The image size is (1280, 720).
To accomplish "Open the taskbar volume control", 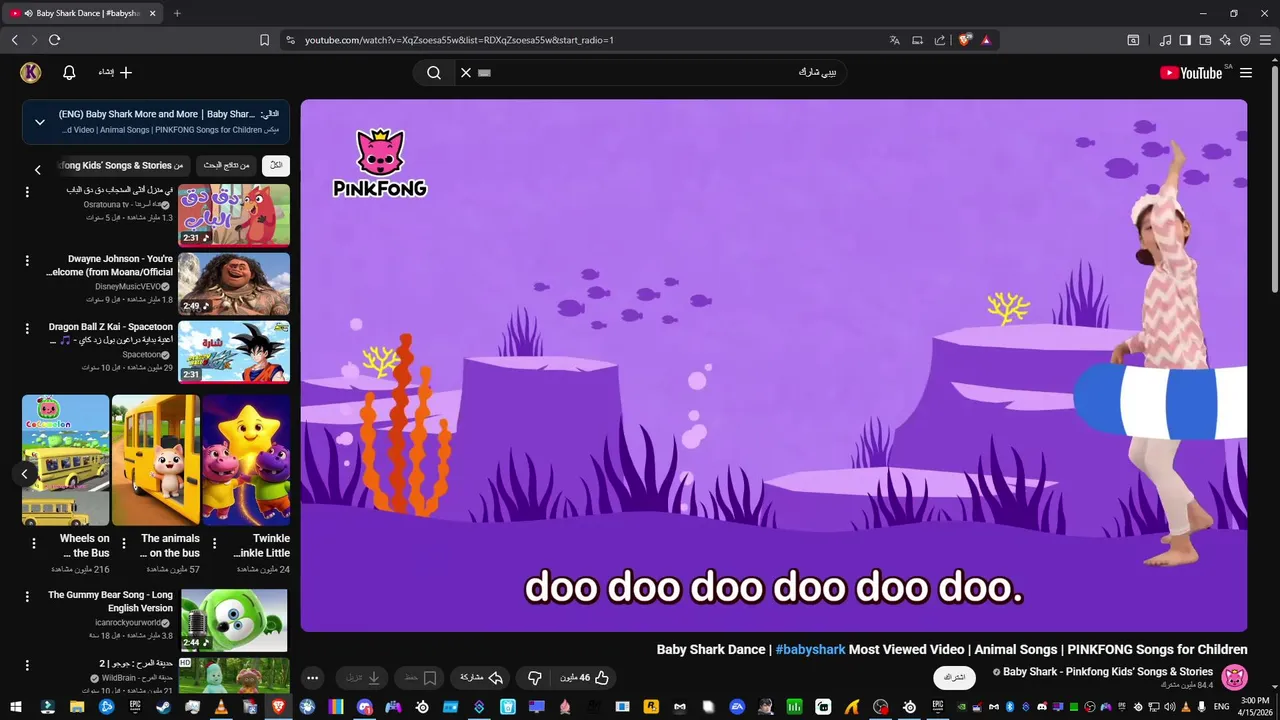I will (x=1170, y=707).
